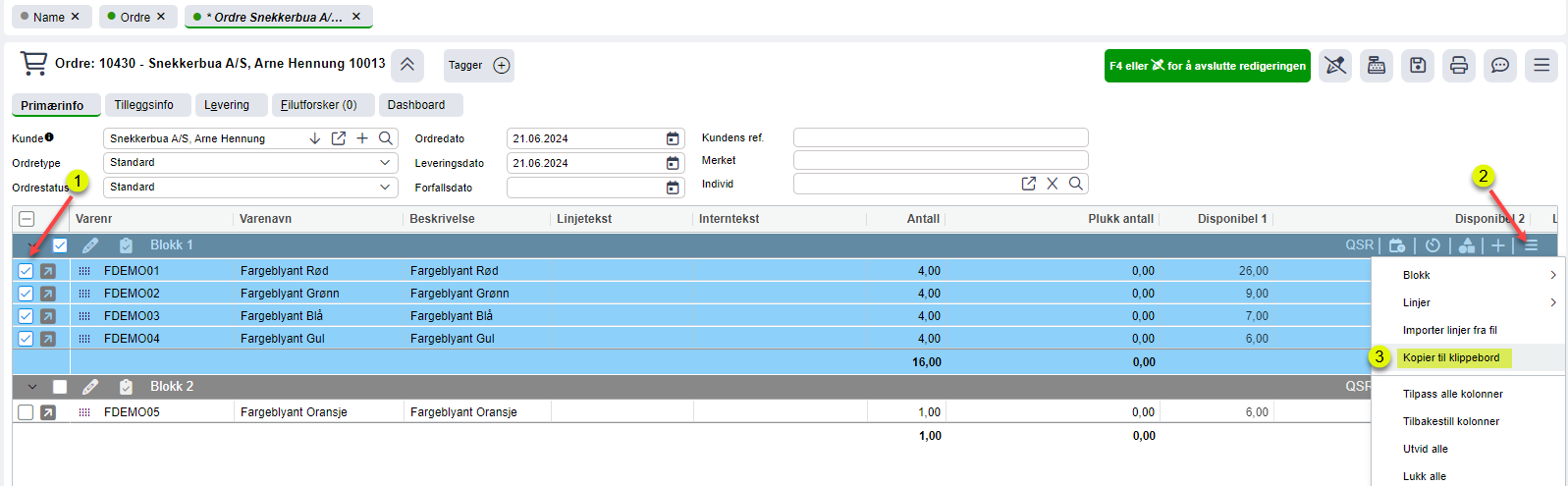Viewport: 1568px width, 486px height.
Task: Uncheck the FDEMO04 line checkbox
Action: tap(26, 339)
